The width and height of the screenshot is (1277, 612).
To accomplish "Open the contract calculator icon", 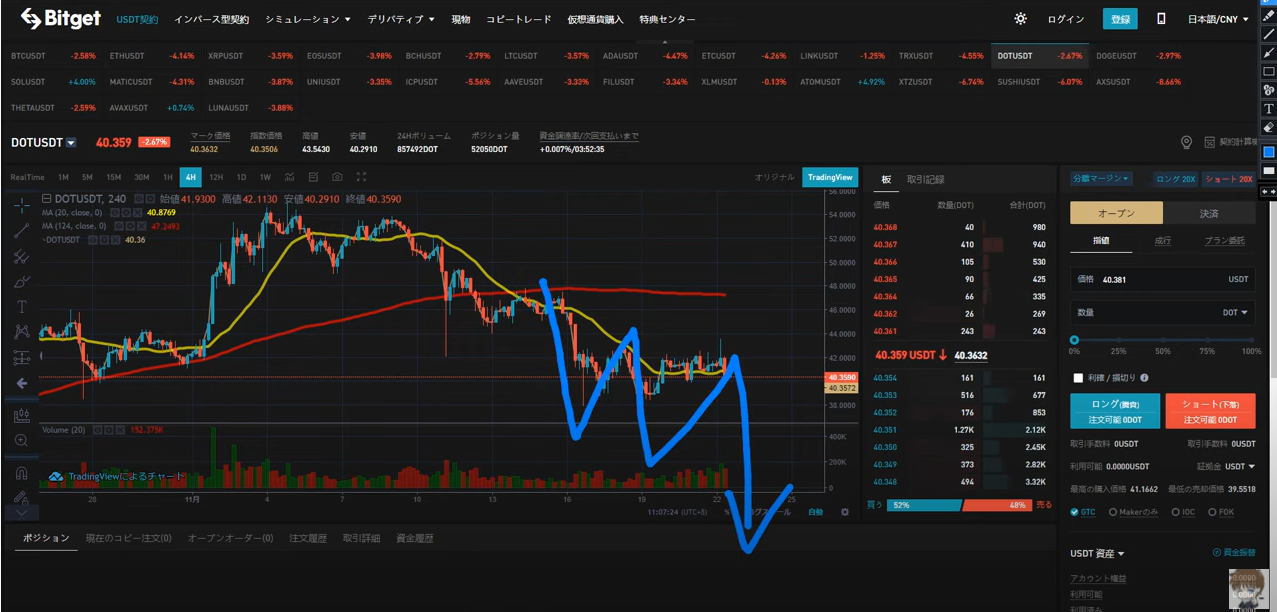I will pyautogui.click(x=1209, y=143).
